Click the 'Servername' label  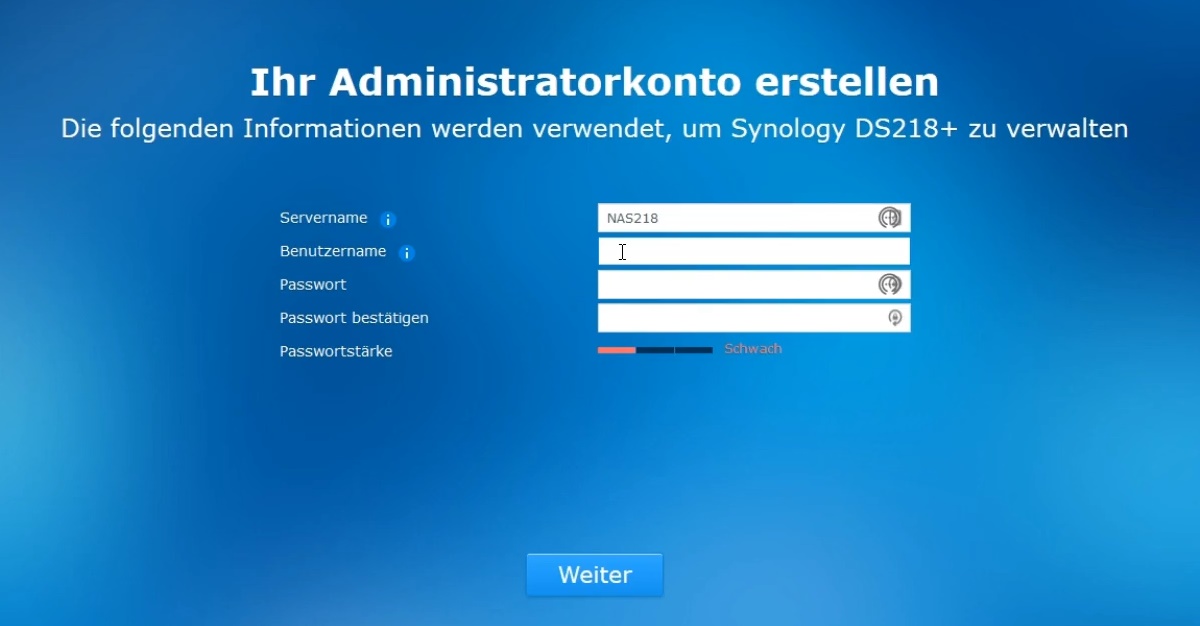tap(323, 218)
